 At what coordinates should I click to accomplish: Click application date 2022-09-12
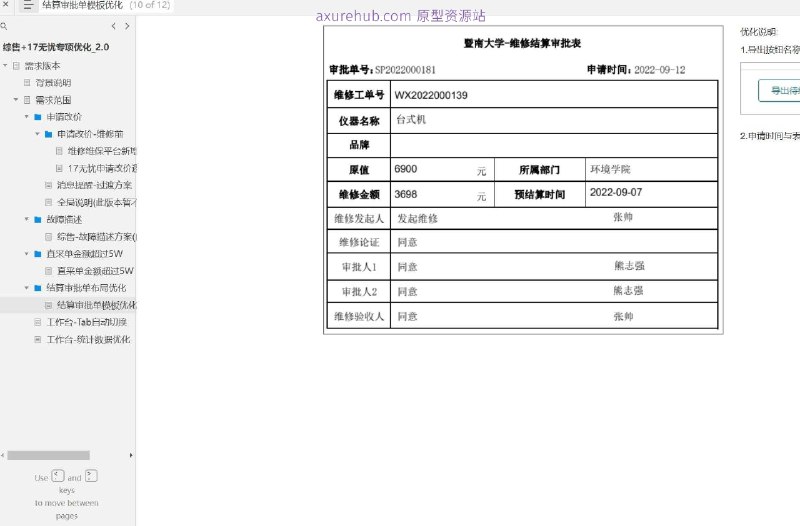(660, 70)
